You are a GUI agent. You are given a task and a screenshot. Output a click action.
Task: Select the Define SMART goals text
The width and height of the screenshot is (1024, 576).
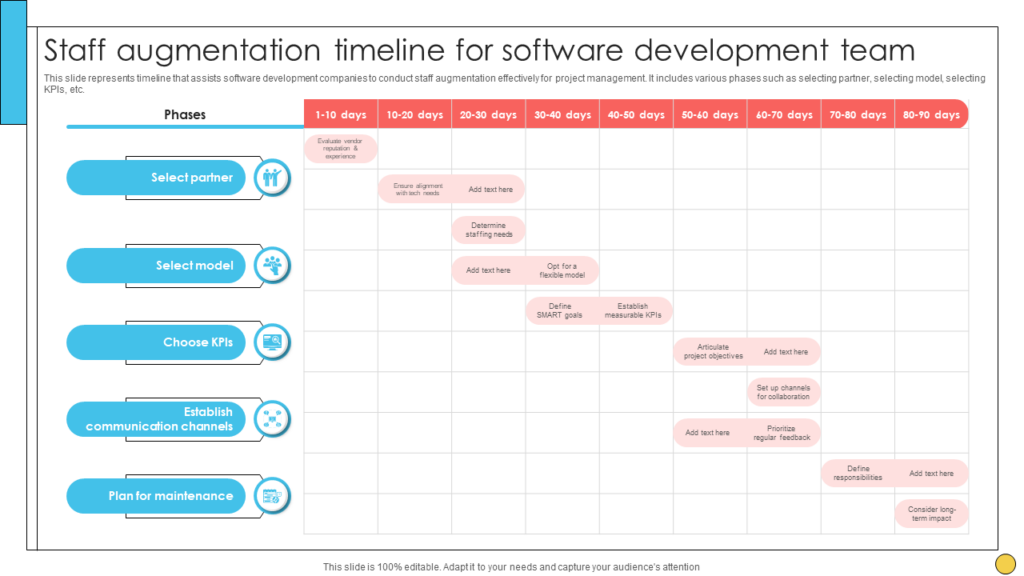(x=560, y=311)
